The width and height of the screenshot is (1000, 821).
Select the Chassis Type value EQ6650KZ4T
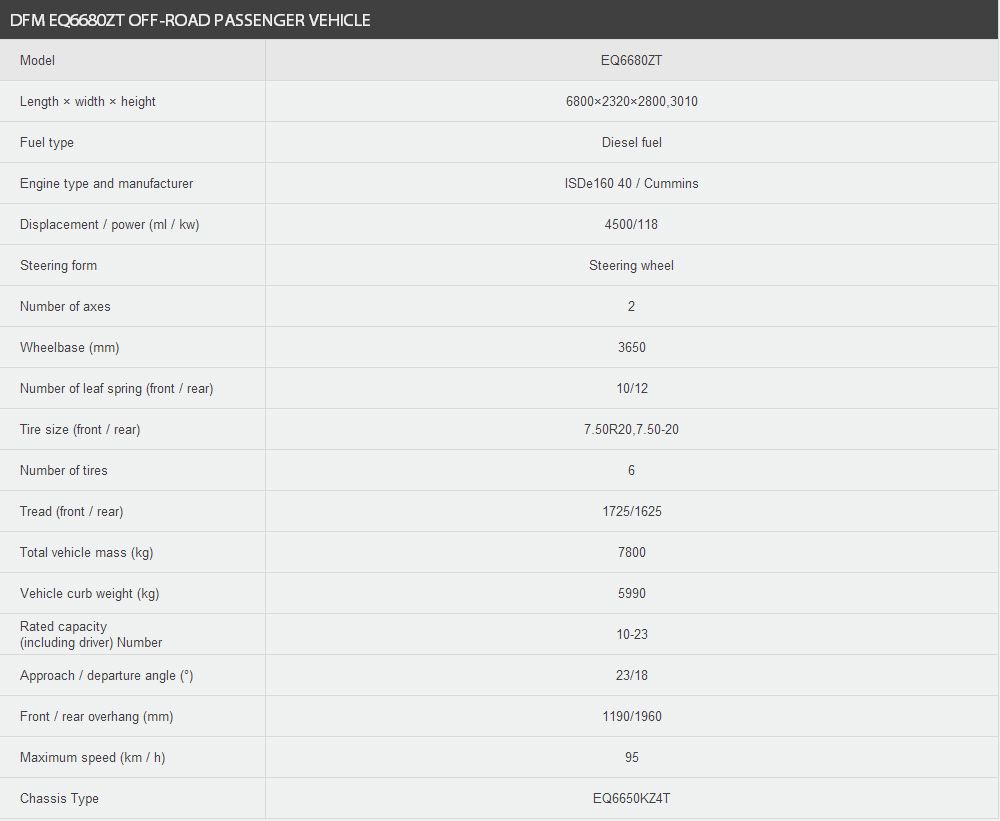[631, 799]
